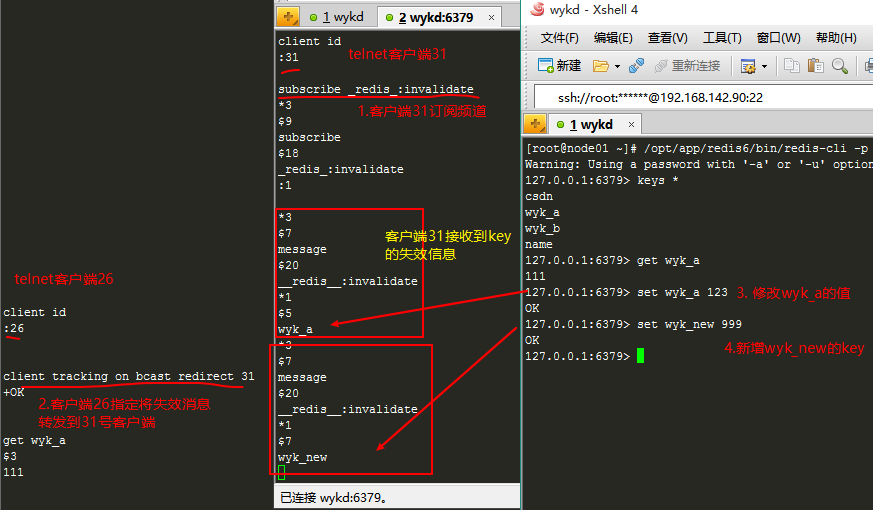Image resolution: width=873 pixels, height=510 pixels.
Task: Switch to the '1 wykd' tab in middle window
Action: click(x=336, y=17)
